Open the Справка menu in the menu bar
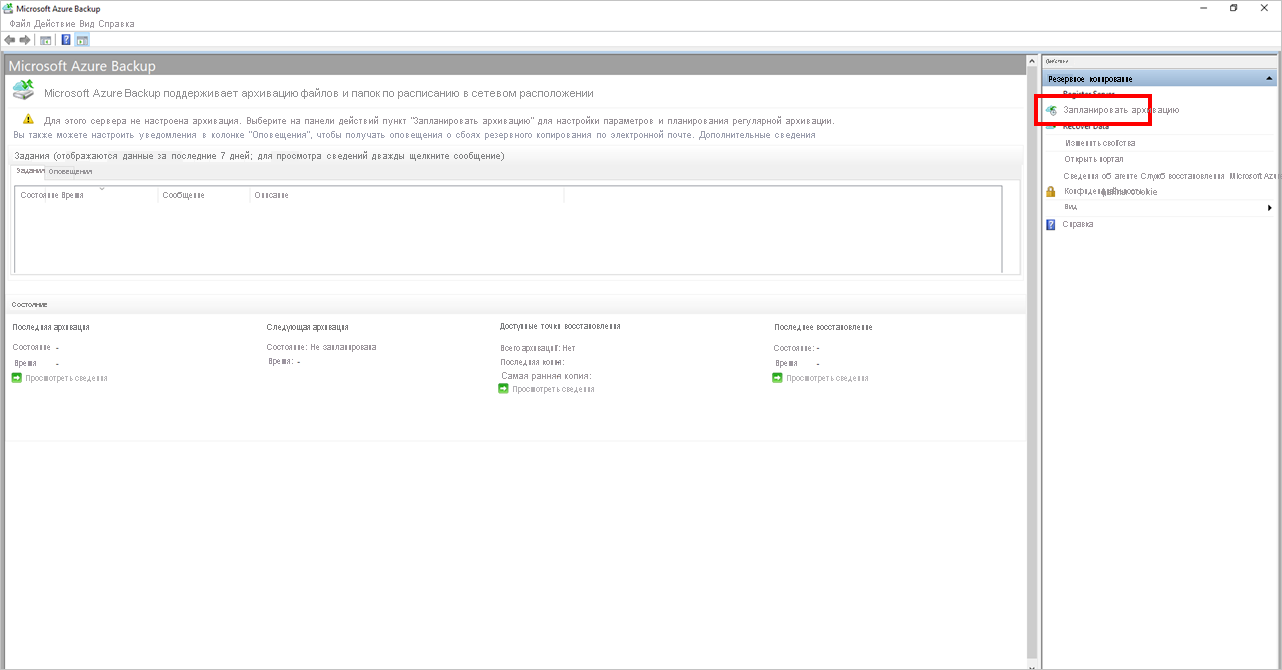1282x670 pixels. (116, 23)
